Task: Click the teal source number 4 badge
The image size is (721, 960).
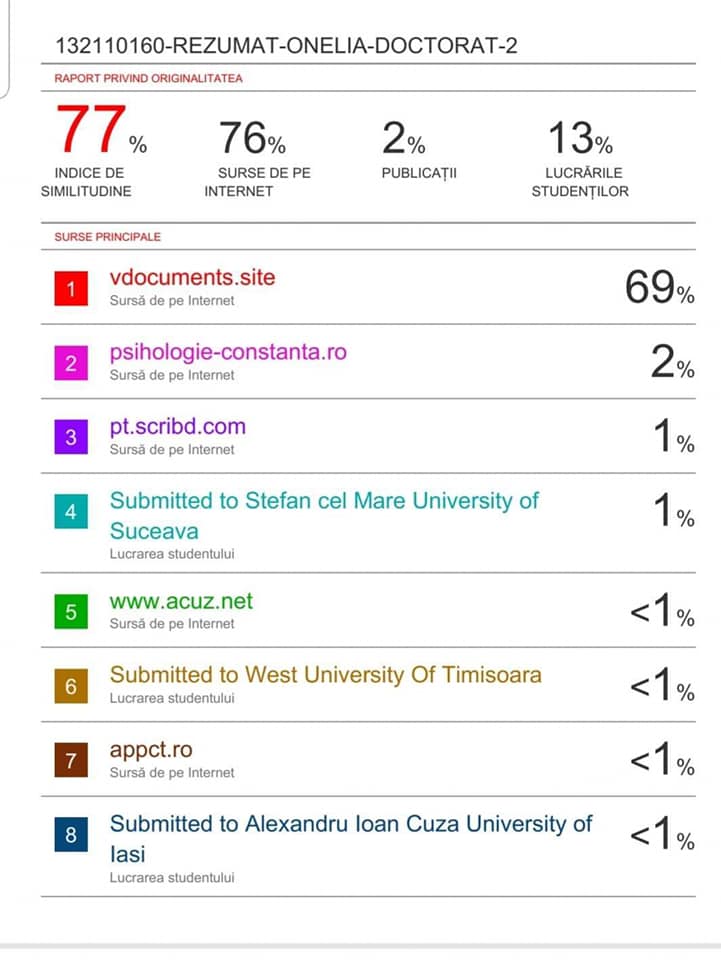Action: [x=71, y=511]
